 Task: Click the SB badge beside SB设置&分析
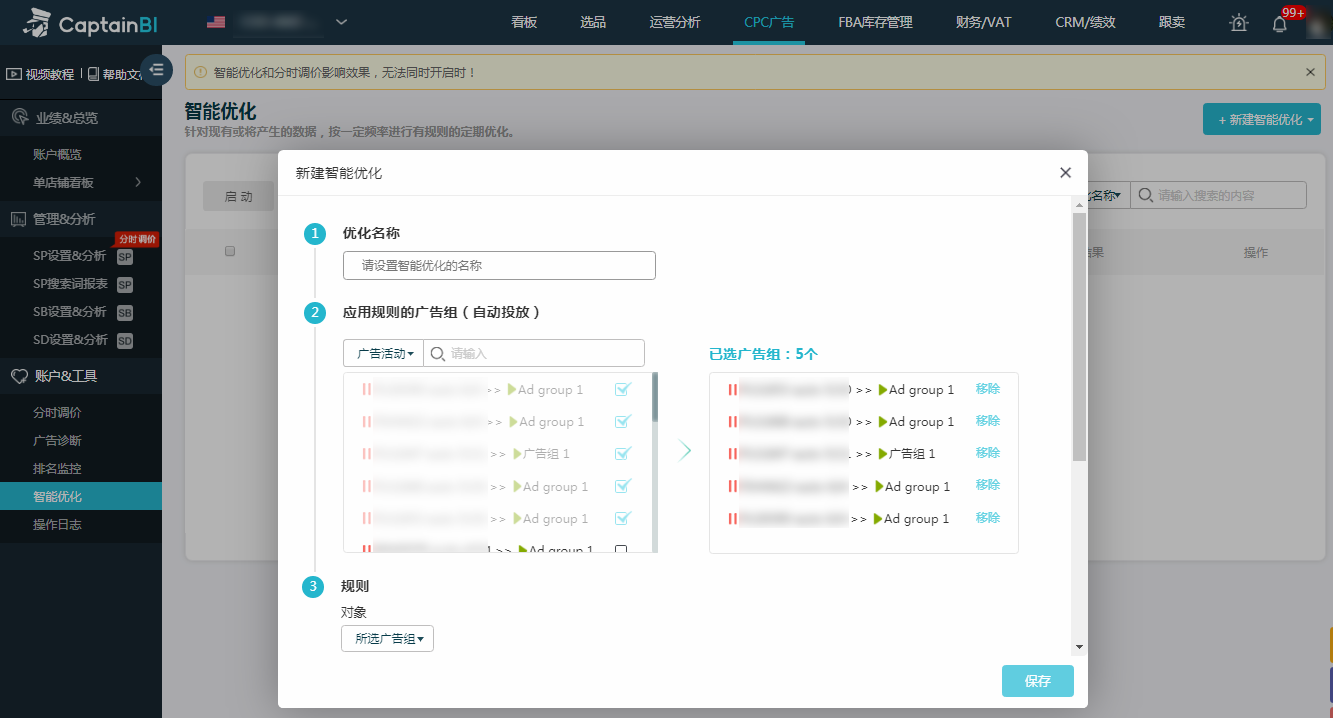(125, 313)
